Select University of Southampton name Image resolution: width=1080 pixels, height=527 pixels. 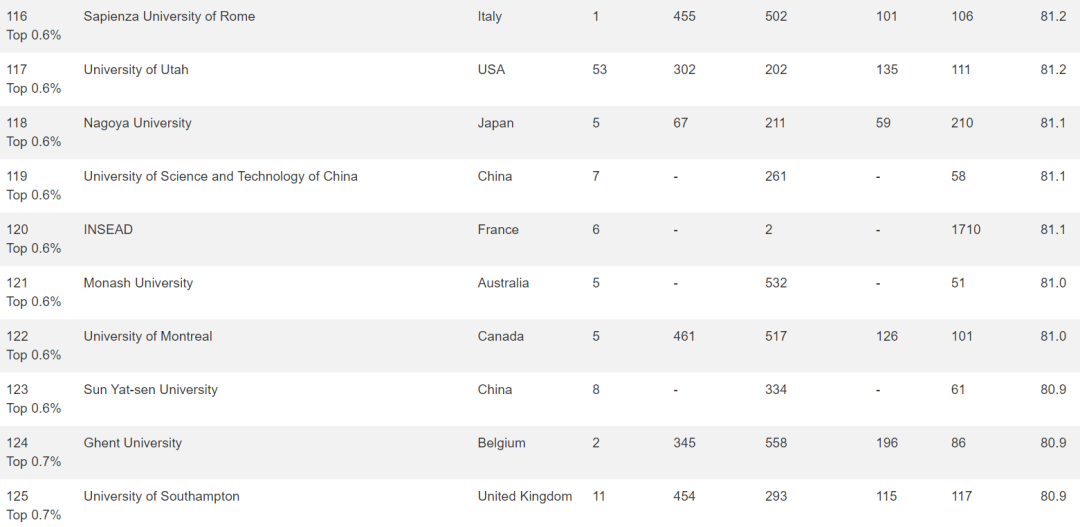coord(161,496)
